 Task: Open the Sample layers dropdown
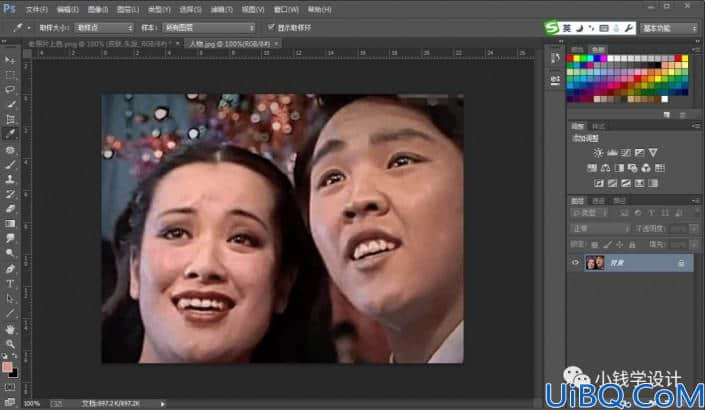tap(209, 28)
